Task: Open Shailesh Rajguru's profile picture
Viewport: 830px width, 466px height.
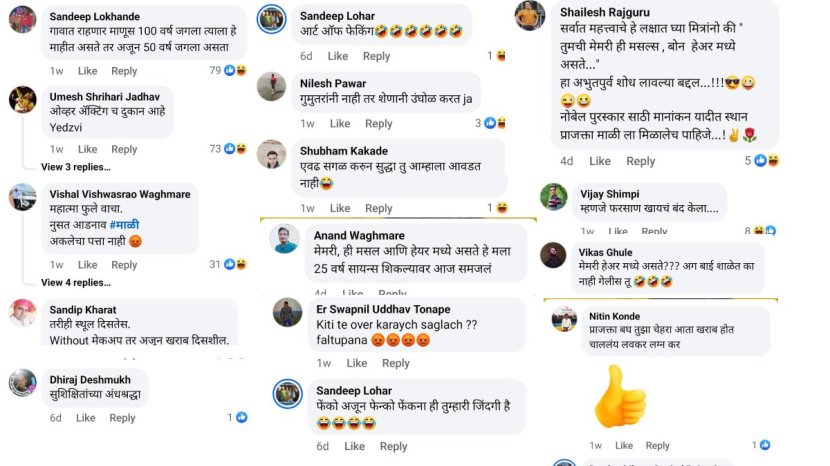Action: (x=530, y=15)
